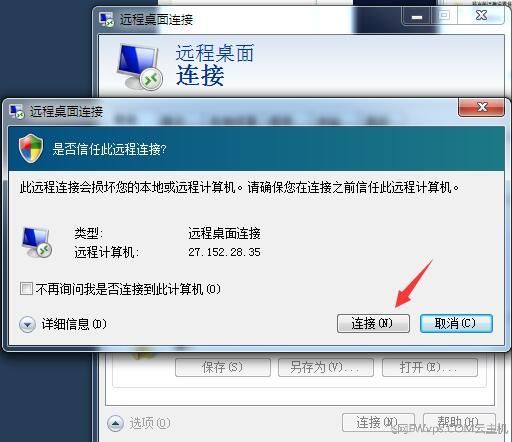Enable the don't ask again checkbox
The image size is (512, 442).
[26, 288]
